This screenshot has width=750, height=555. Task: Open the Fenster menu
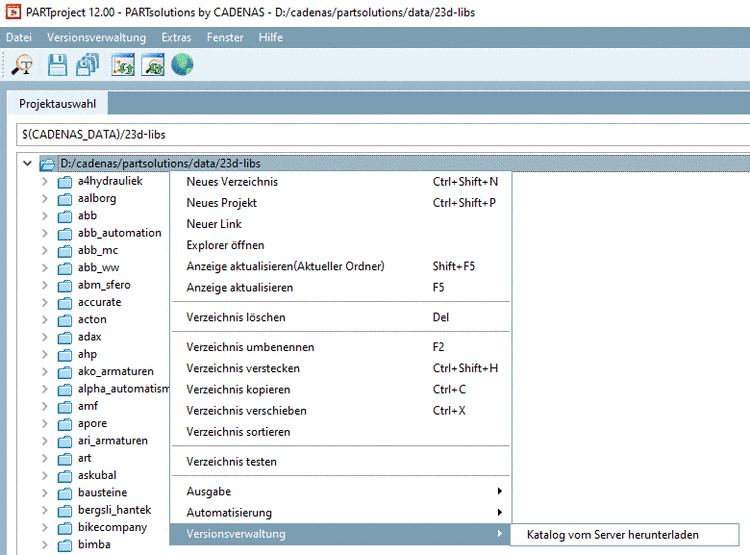click(225, 37)
